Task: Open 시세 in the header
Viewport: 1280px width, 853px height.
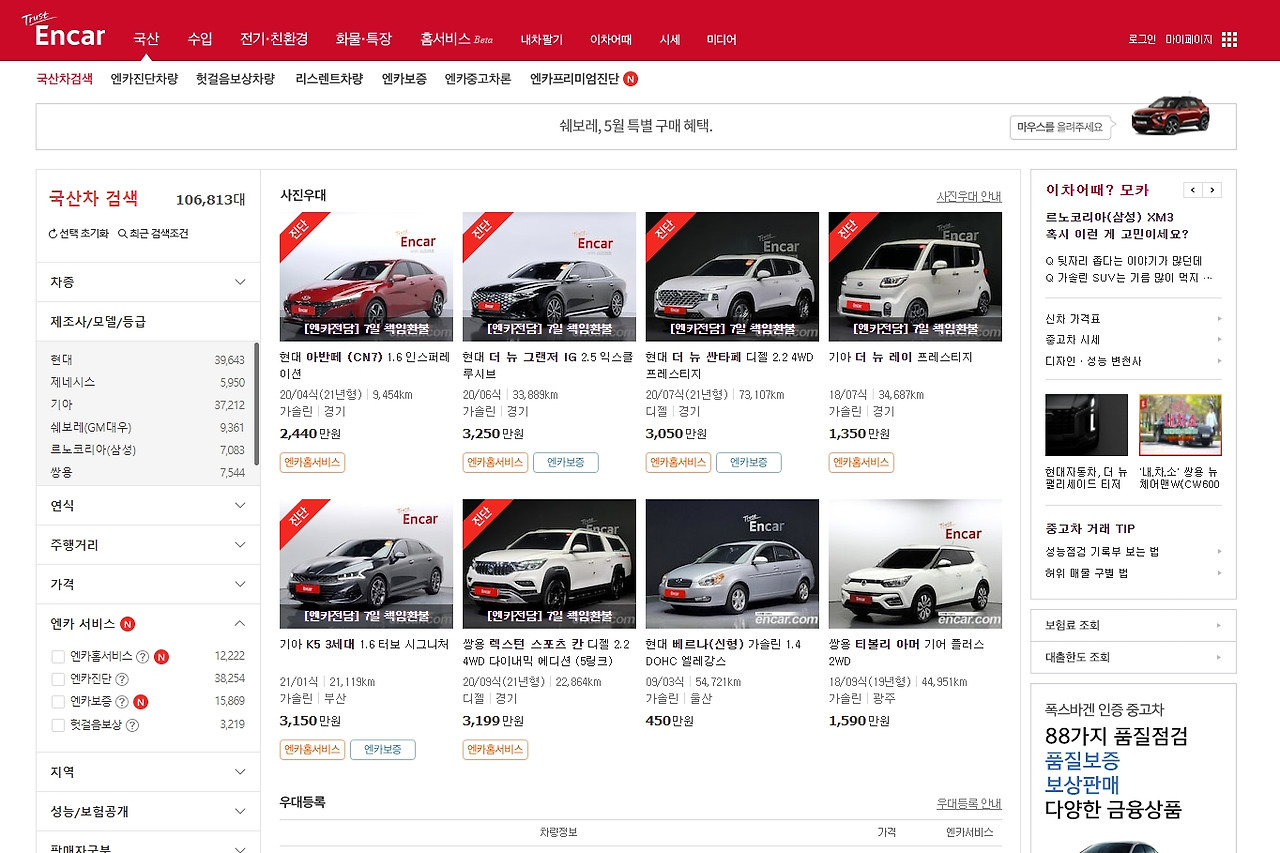Action: [x=670, y=40]
